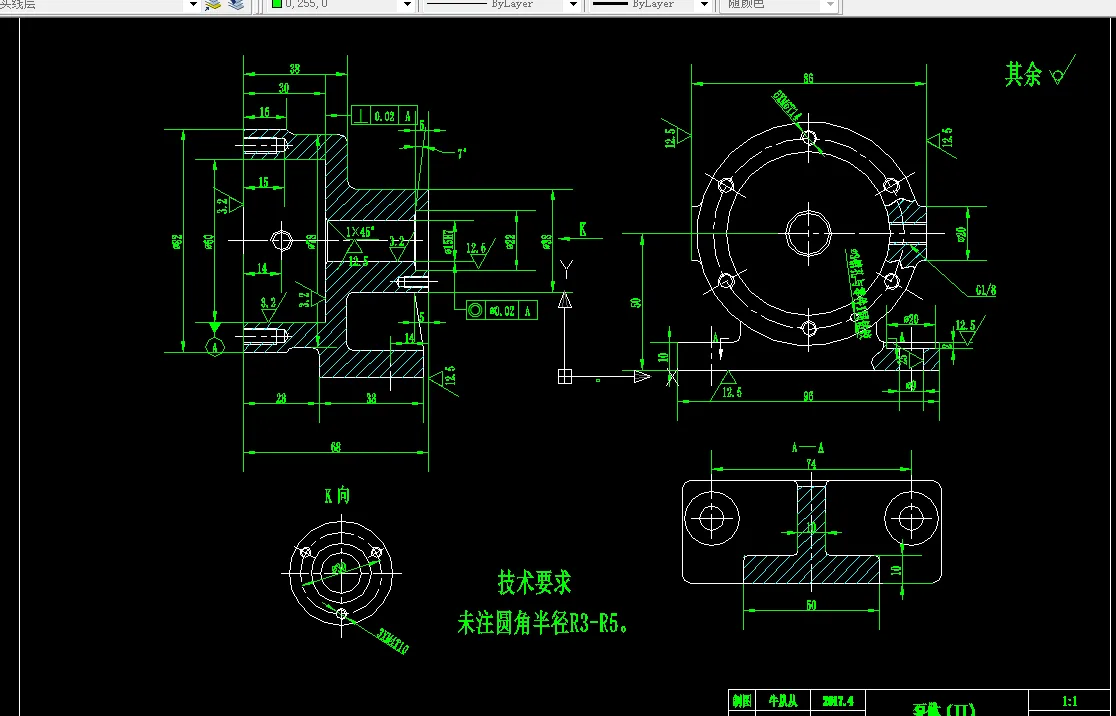Click the UCS origin icon in drawing area
Screen dimensions: 1116x716
click(565, 375)
